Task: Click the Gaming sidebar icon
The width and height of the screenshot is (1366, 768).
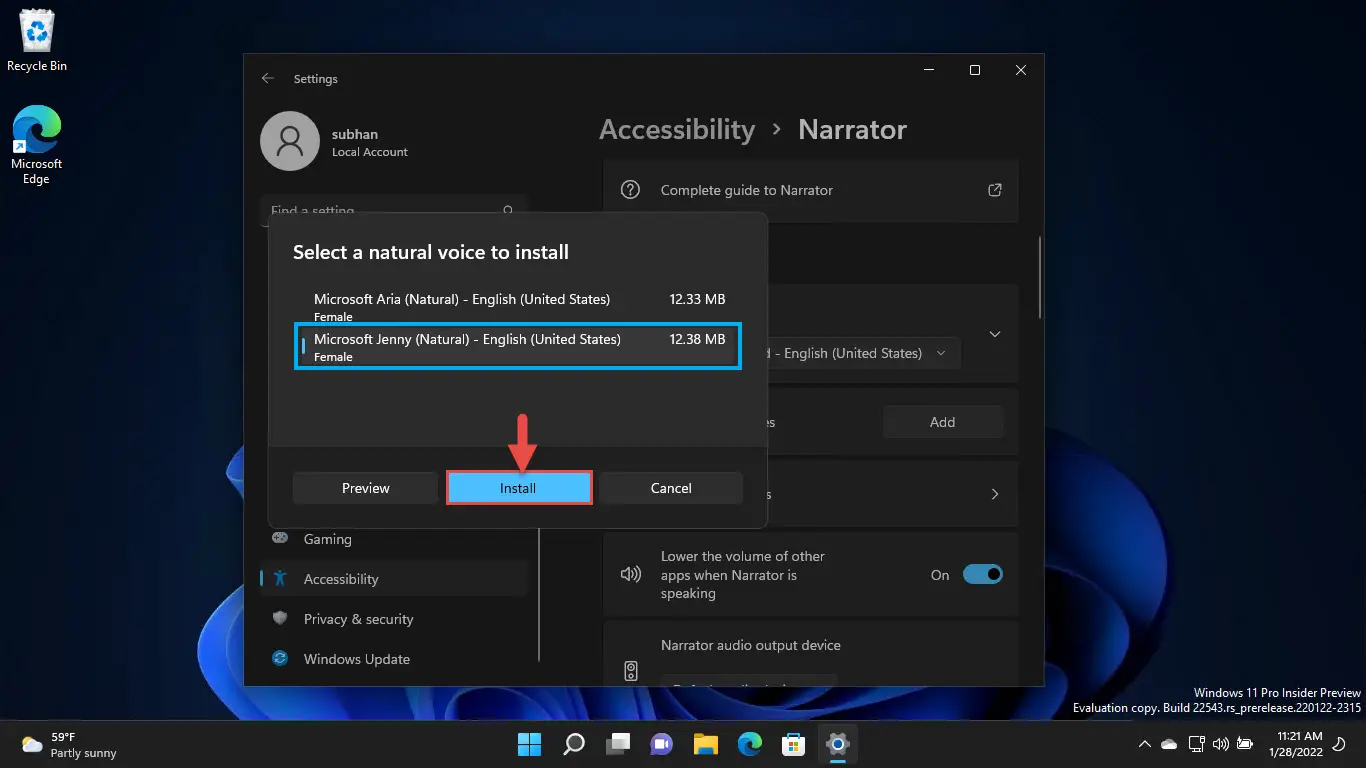Action: coord(281,538)
